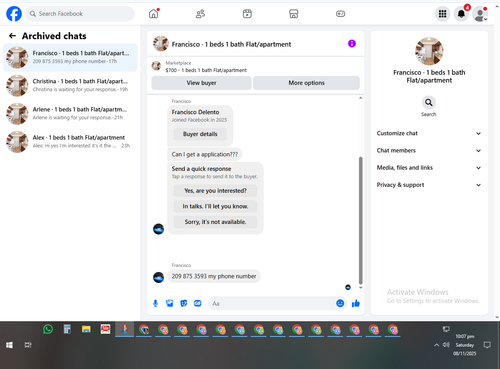
Task: Open the emoji picker in message box
Action: (x=340, y=303)
